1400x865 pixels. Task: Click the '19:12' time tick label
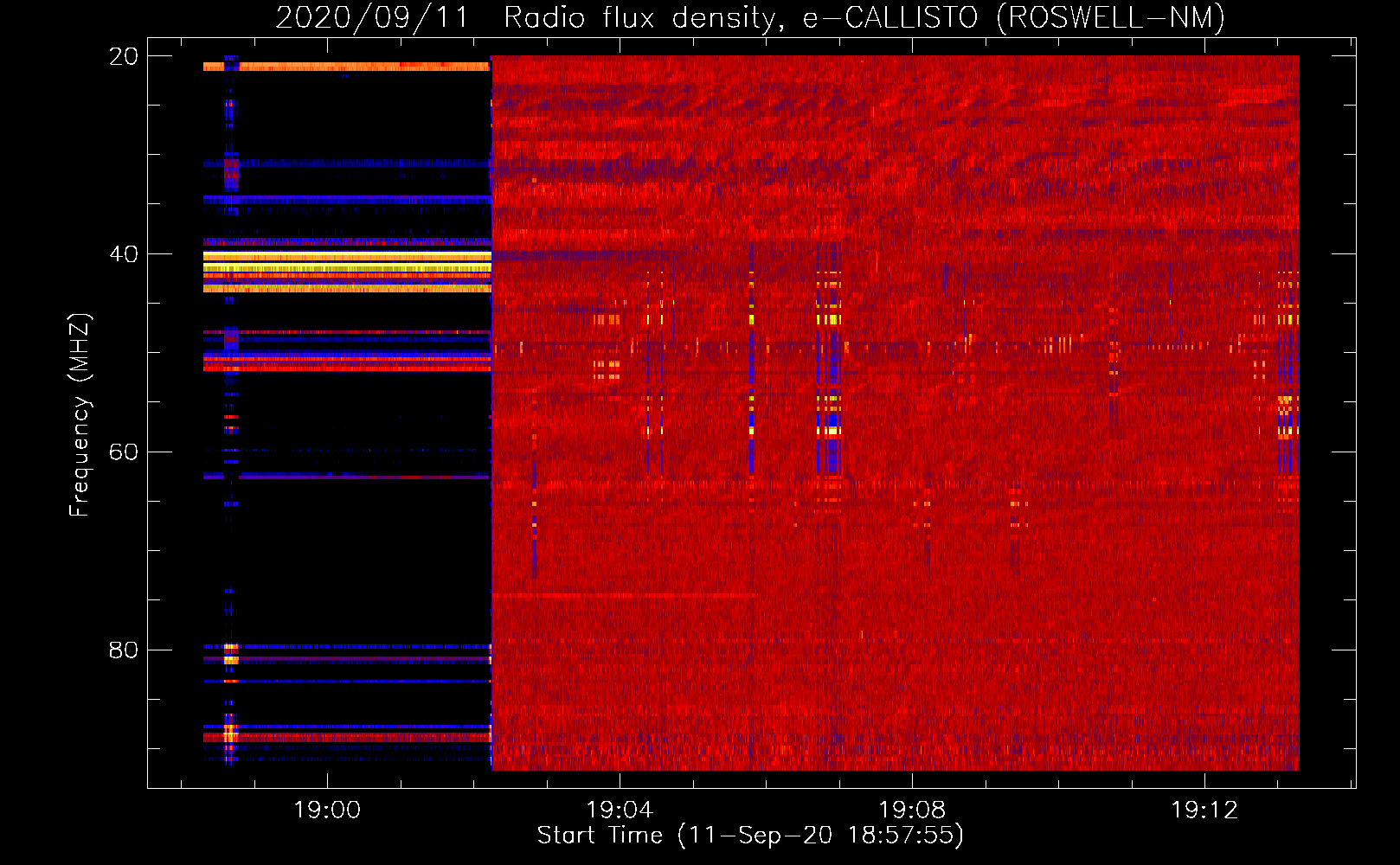(1204, 811)
